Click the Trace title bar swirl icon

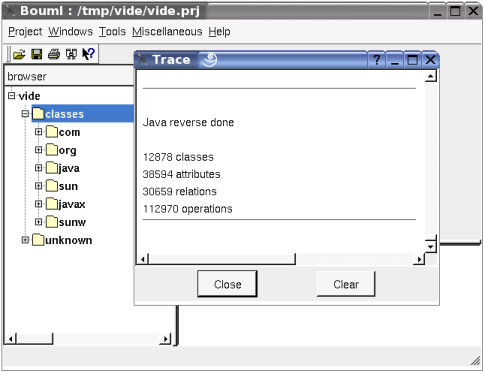(210, 60)
